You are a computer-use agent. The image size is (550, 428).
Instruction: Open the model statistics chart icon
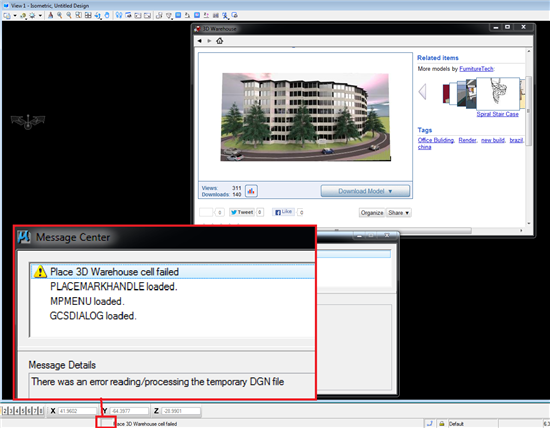[251, 191]
